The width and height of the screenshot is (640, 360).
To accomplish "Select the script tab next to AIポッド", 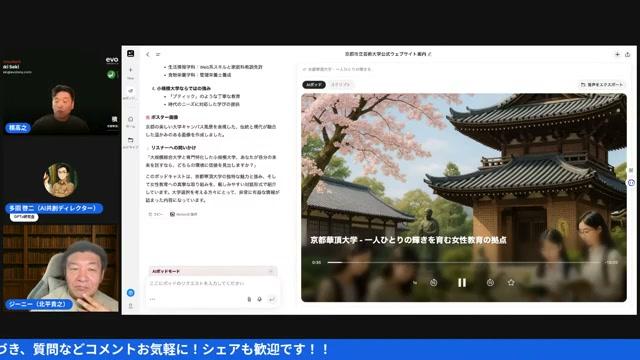I will (341, 84).
